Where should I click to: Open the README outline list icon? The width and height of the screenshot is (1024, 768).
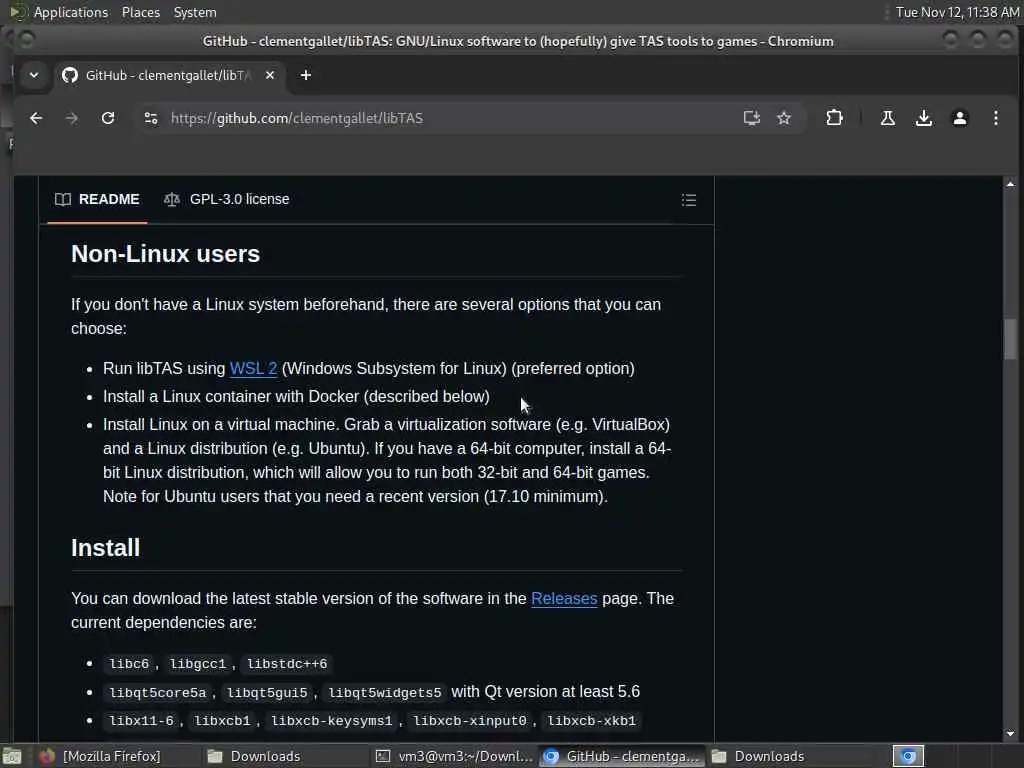coord(688,200)
